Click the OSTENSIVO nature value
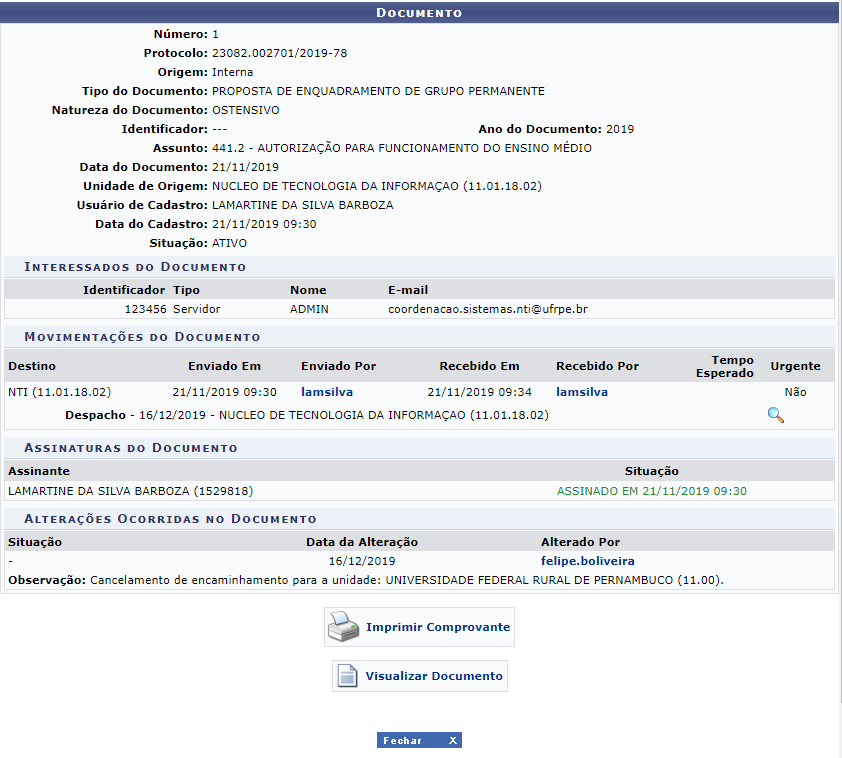 pyautogui.click(x=245, y=110)
